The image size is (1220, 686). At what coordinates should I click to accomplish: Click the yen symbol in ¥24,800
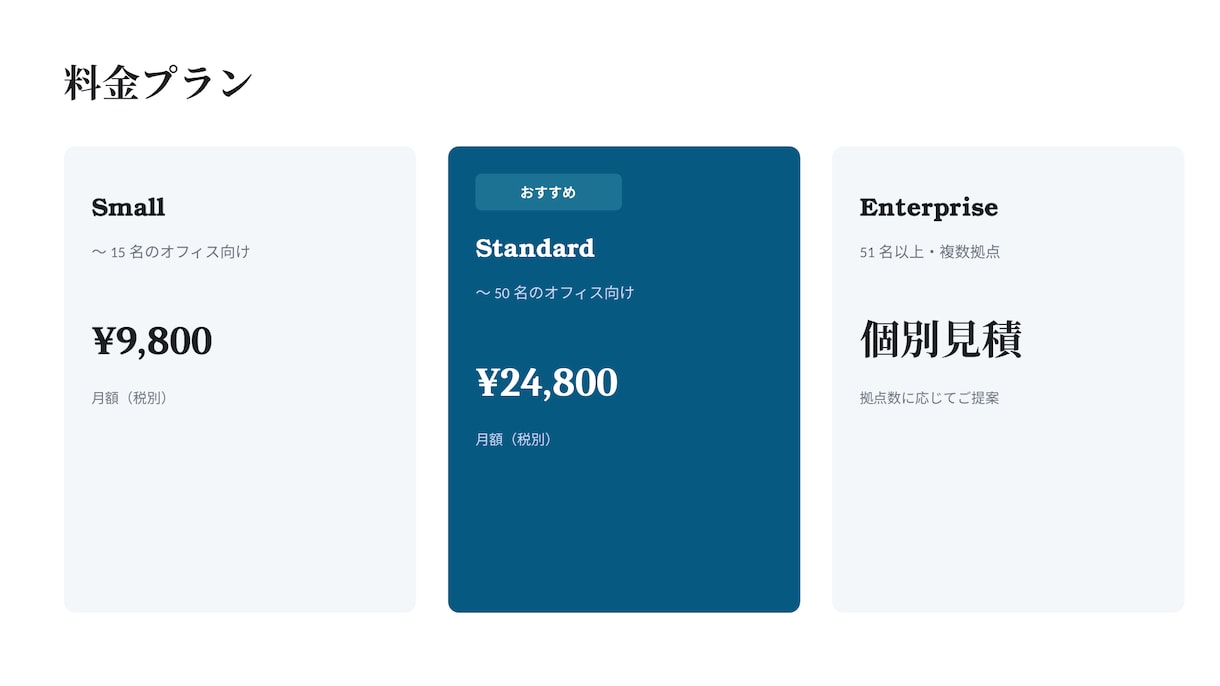(x=488, y=382)
